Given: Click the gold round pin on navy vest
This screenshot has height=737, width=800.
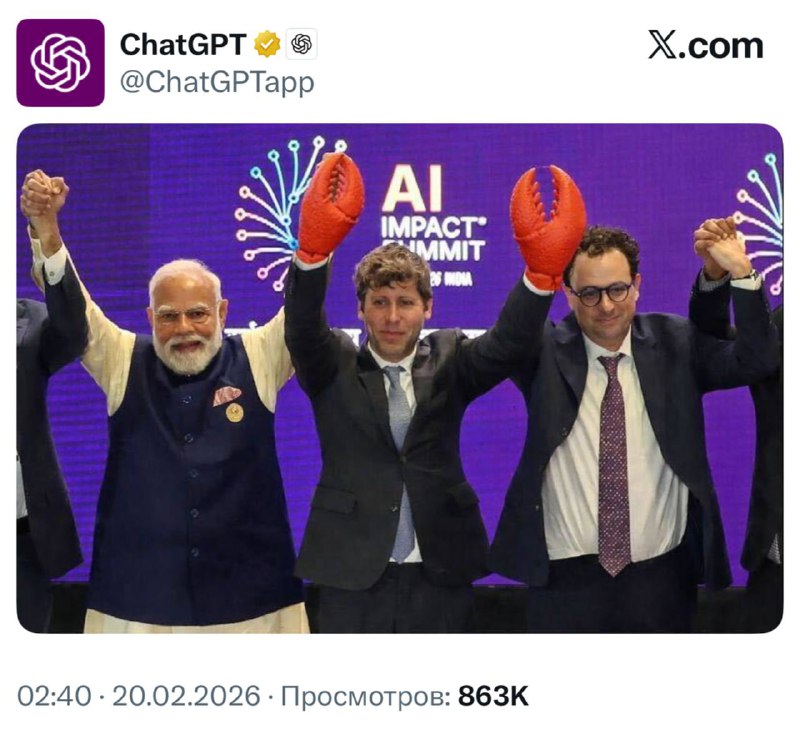Looking at the screenshot, I should [x=234, y=412].
